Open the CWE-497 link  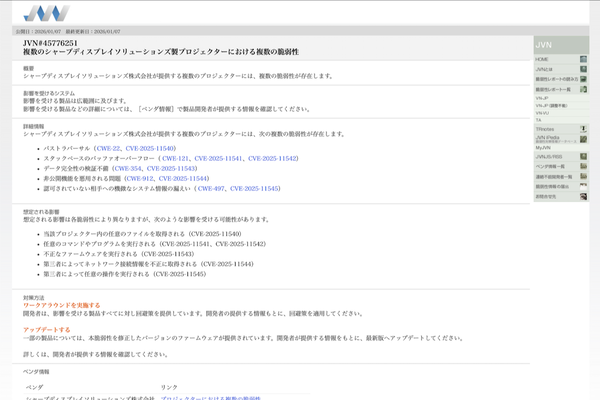pos(211,188)
